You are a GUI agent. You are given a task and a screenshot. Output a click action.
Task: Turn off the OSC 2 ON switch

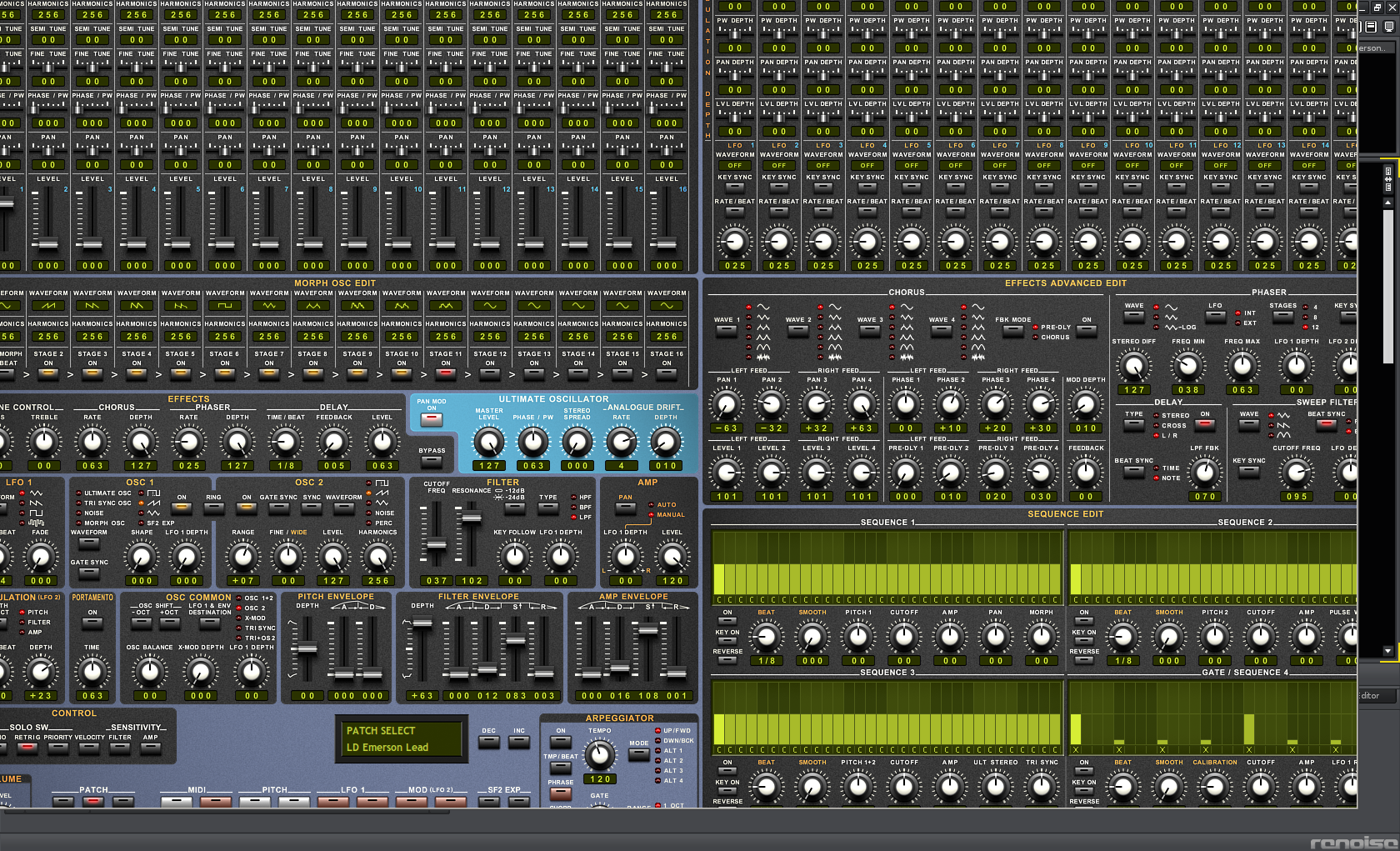tap(247, 508)
